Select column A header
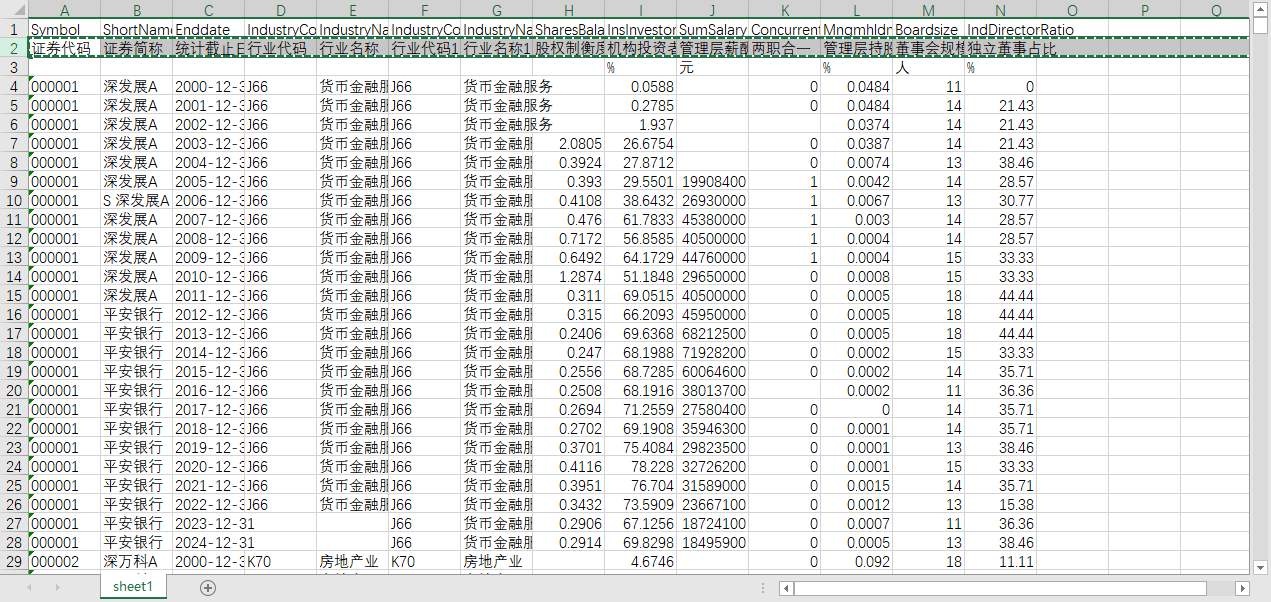1271x602 pixels. click(x=64, y=10)
